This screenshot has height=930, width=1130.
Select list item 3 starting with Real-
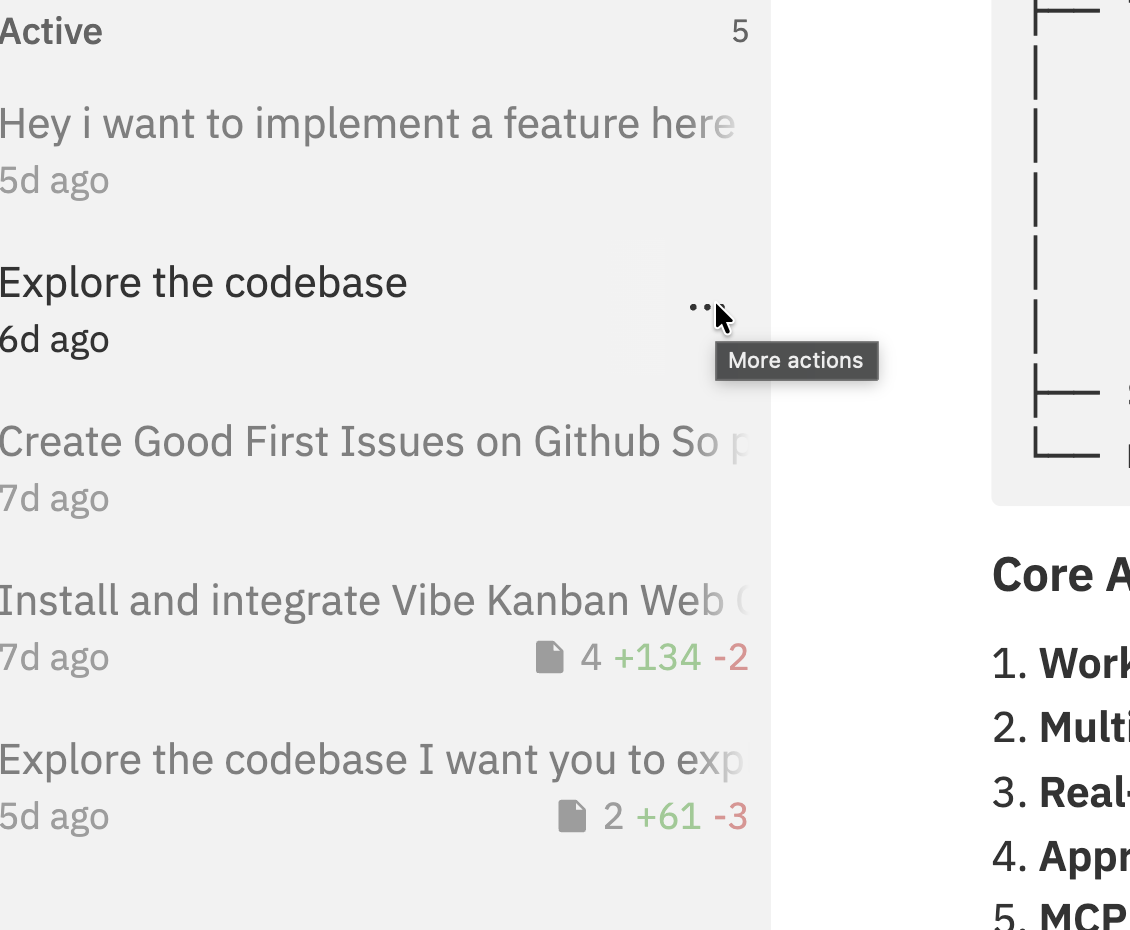coord(1061,792)
